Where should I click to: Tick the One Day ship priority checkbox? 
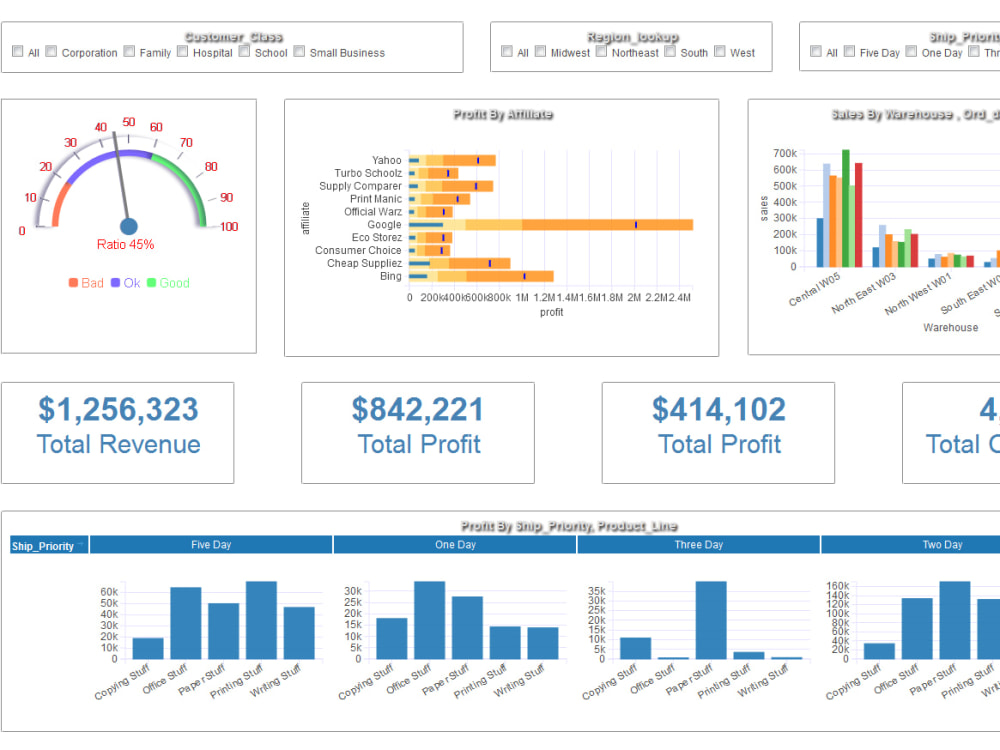(911, 51)
